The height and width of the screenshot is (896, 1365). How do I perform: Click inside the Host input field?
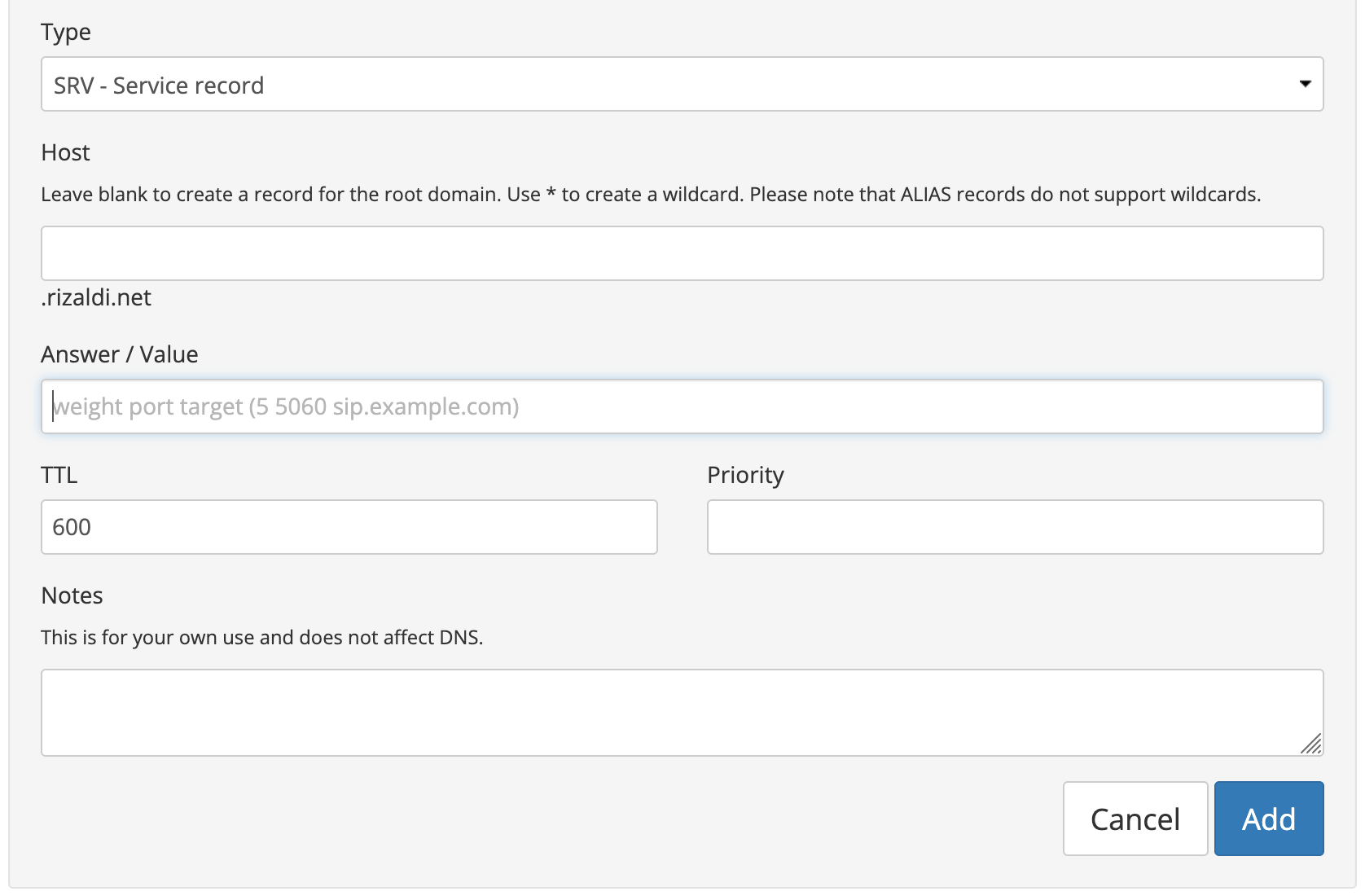coord(682,253)
